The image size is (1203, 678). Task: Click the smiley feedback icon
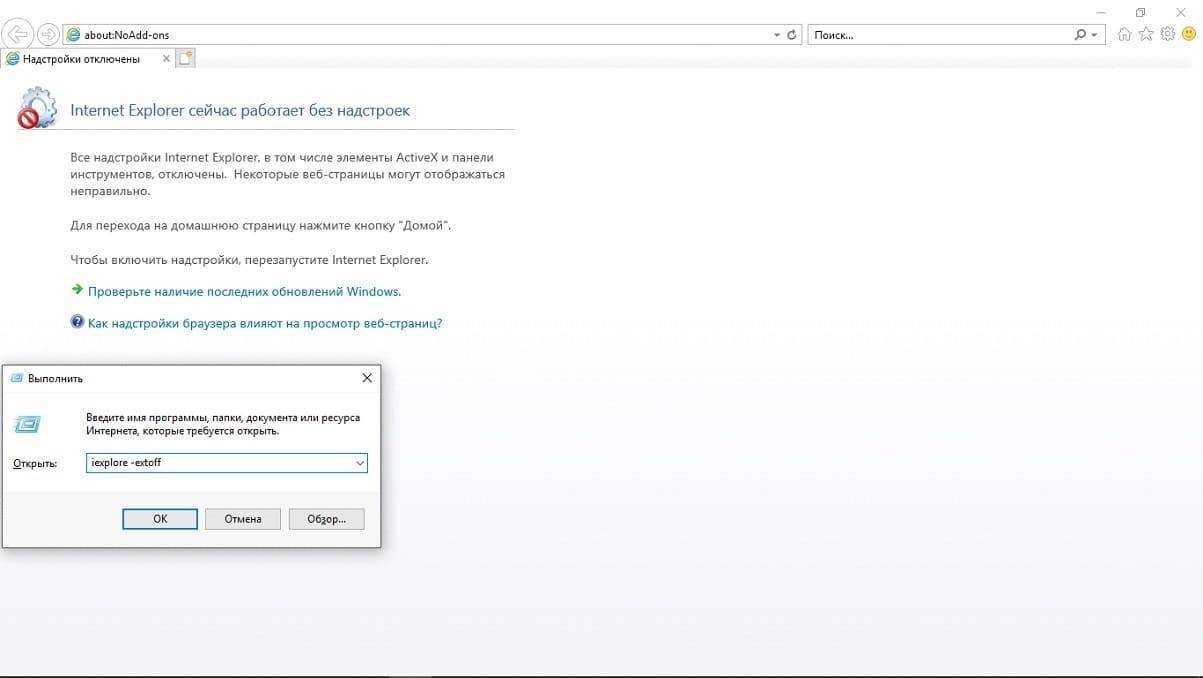[1188, 34]
